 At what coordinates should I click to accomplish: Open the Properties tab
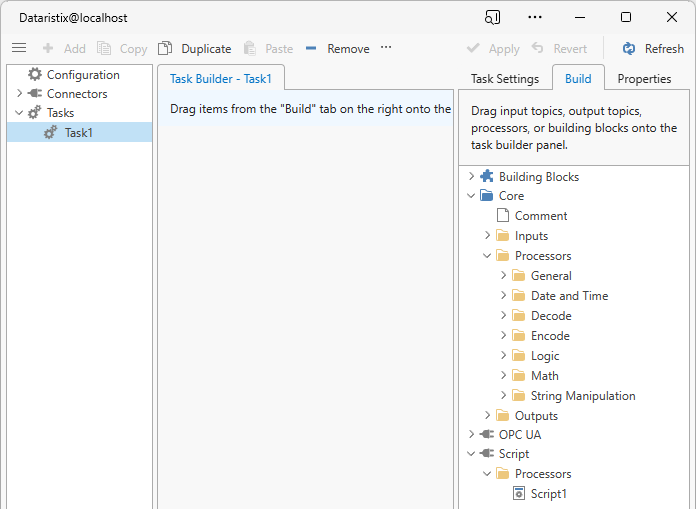644,79
